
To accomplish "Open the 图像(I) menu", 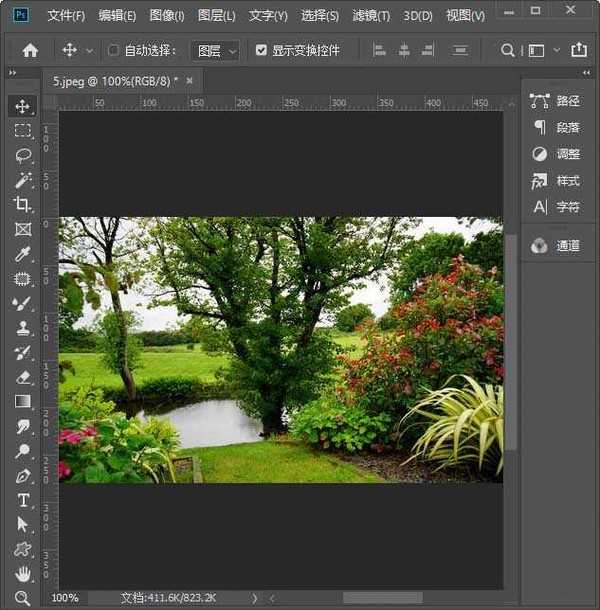I will (x=167, y=16).
